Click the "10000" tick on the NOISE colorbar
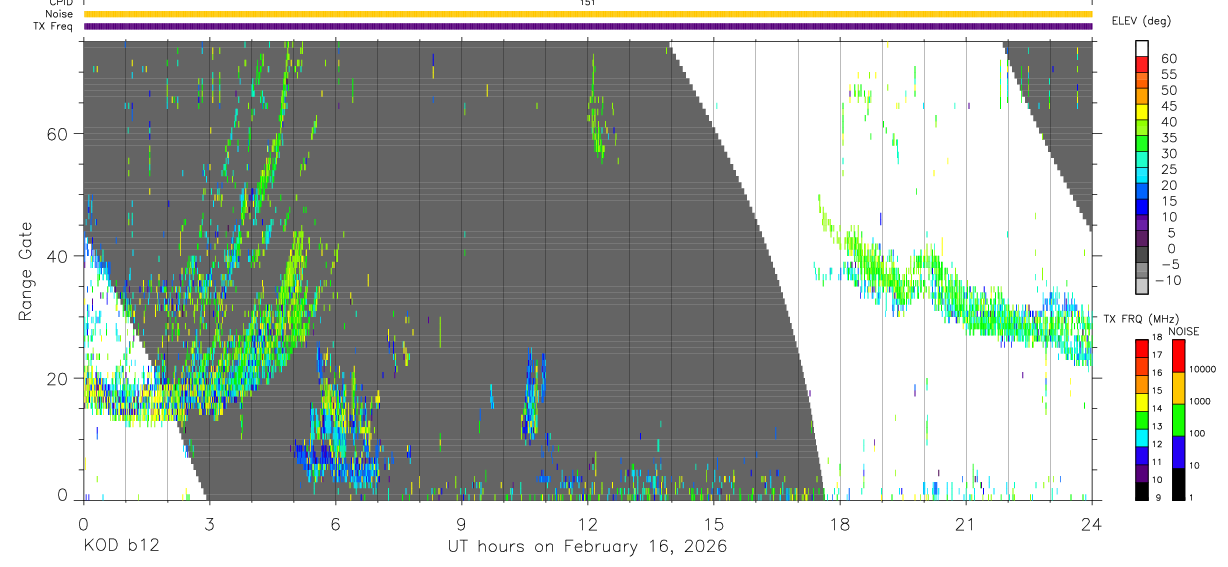The width and height of the screenshot is (1228, 567). [1204, 369]
